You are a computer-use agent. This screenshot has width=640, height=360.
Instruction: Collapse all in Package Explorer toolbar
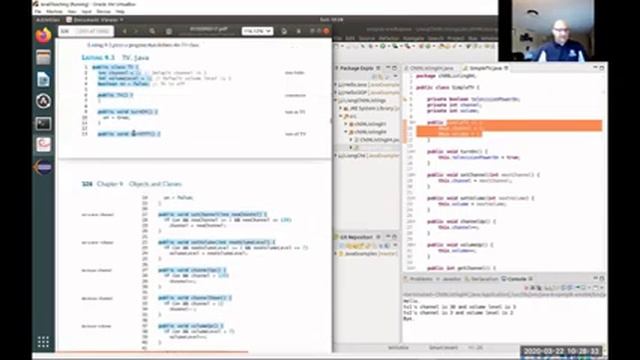click(x=374, y=77)
